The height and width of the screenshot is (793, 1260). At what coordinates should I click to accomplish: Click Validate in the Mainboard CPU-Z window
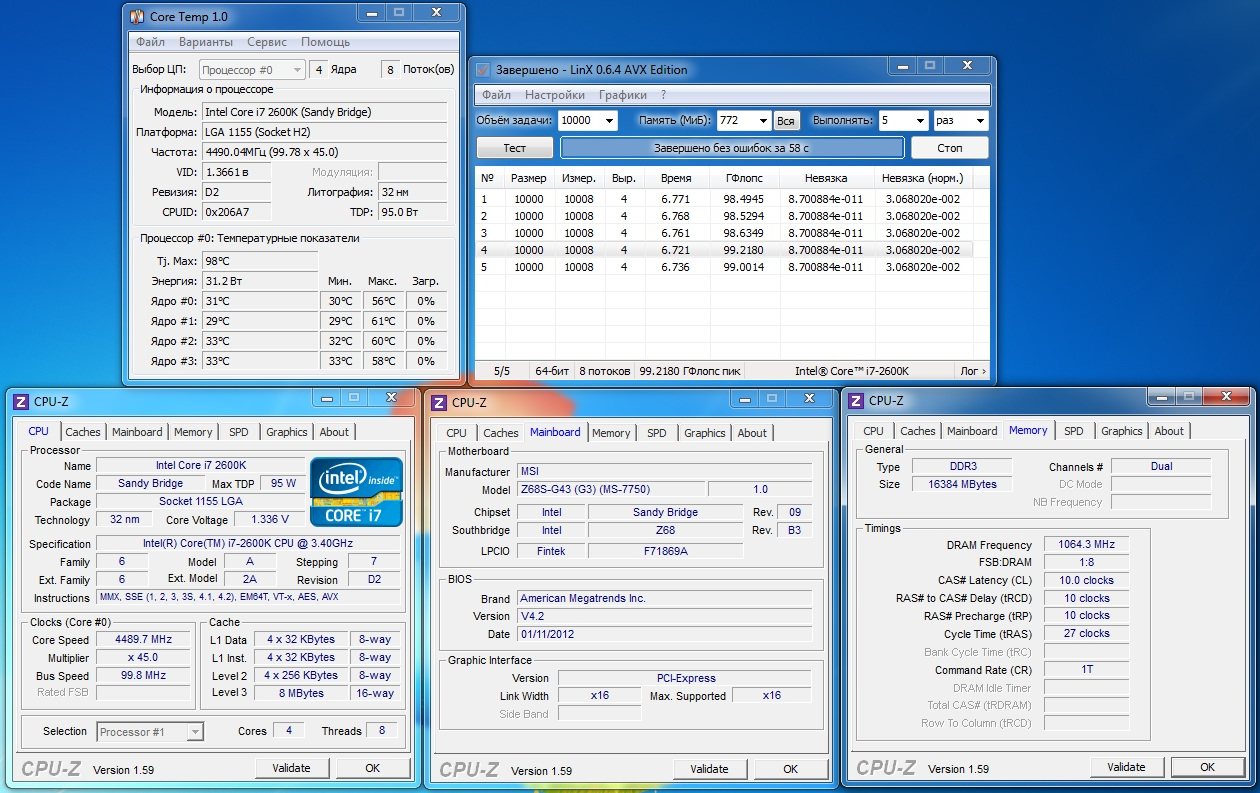coord(709,769)
